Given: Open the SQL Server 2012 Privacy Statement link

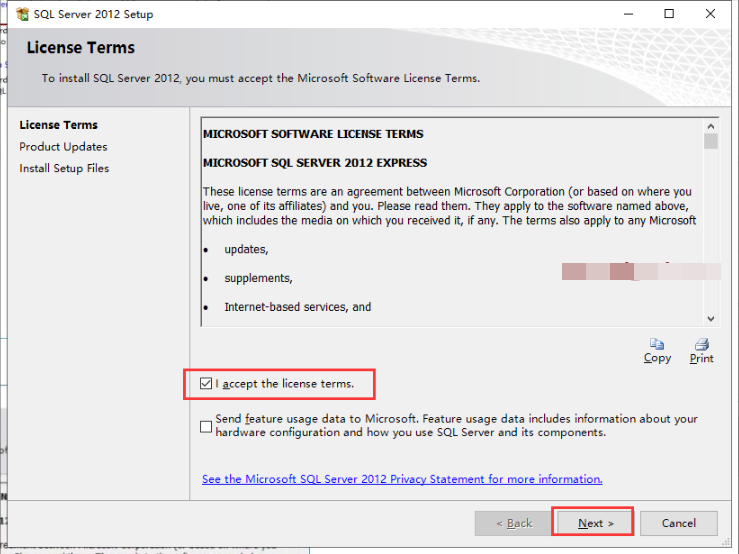Looking at the screenshot, I should [402, 479].
